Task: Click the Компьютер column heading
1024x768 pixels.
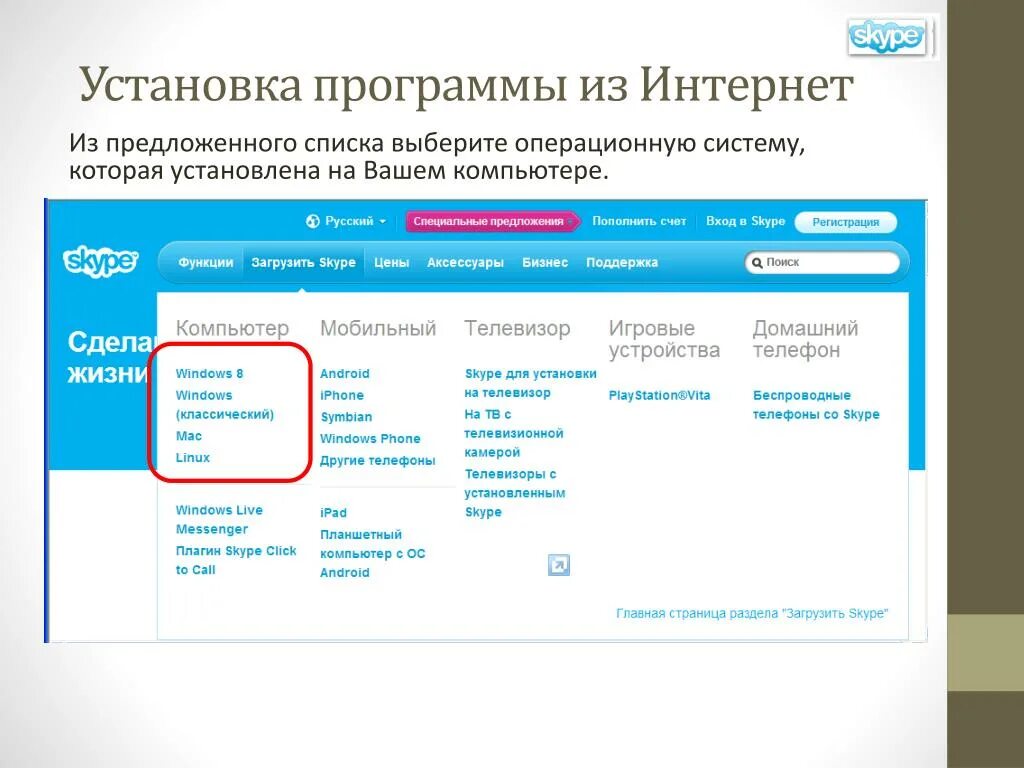Action: click(232, 328)
